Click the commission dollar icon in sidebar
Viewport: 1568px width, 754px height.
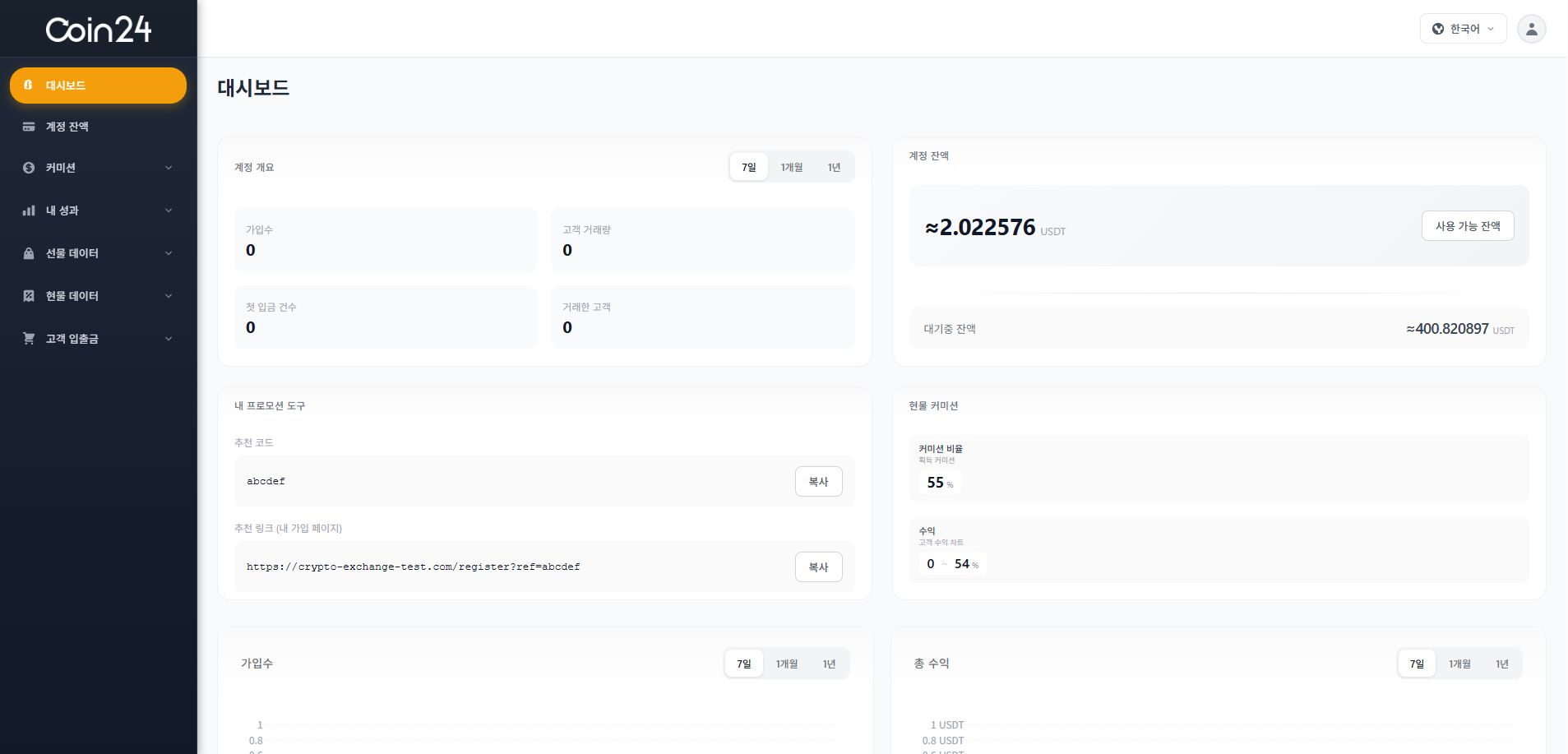[29, 168]
